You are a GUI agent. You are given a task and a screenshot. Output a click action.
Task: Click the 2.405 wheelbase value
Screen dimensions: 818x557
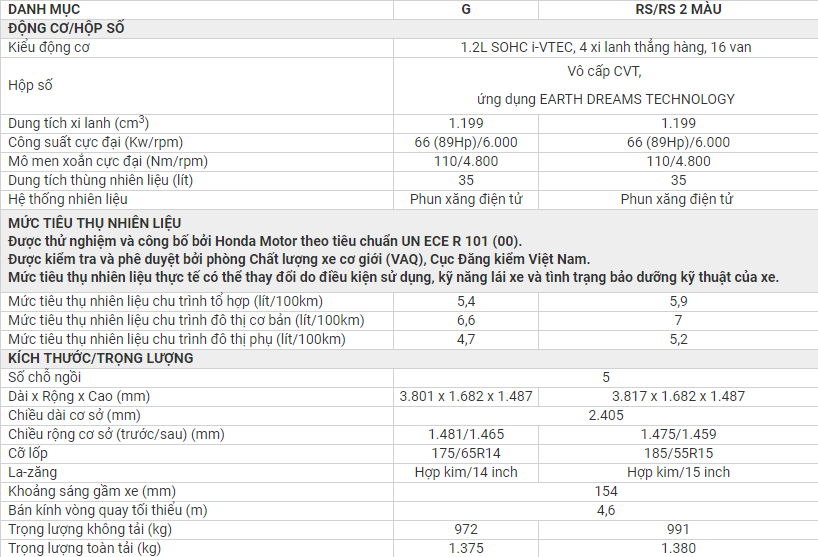(x=606, y=415)
